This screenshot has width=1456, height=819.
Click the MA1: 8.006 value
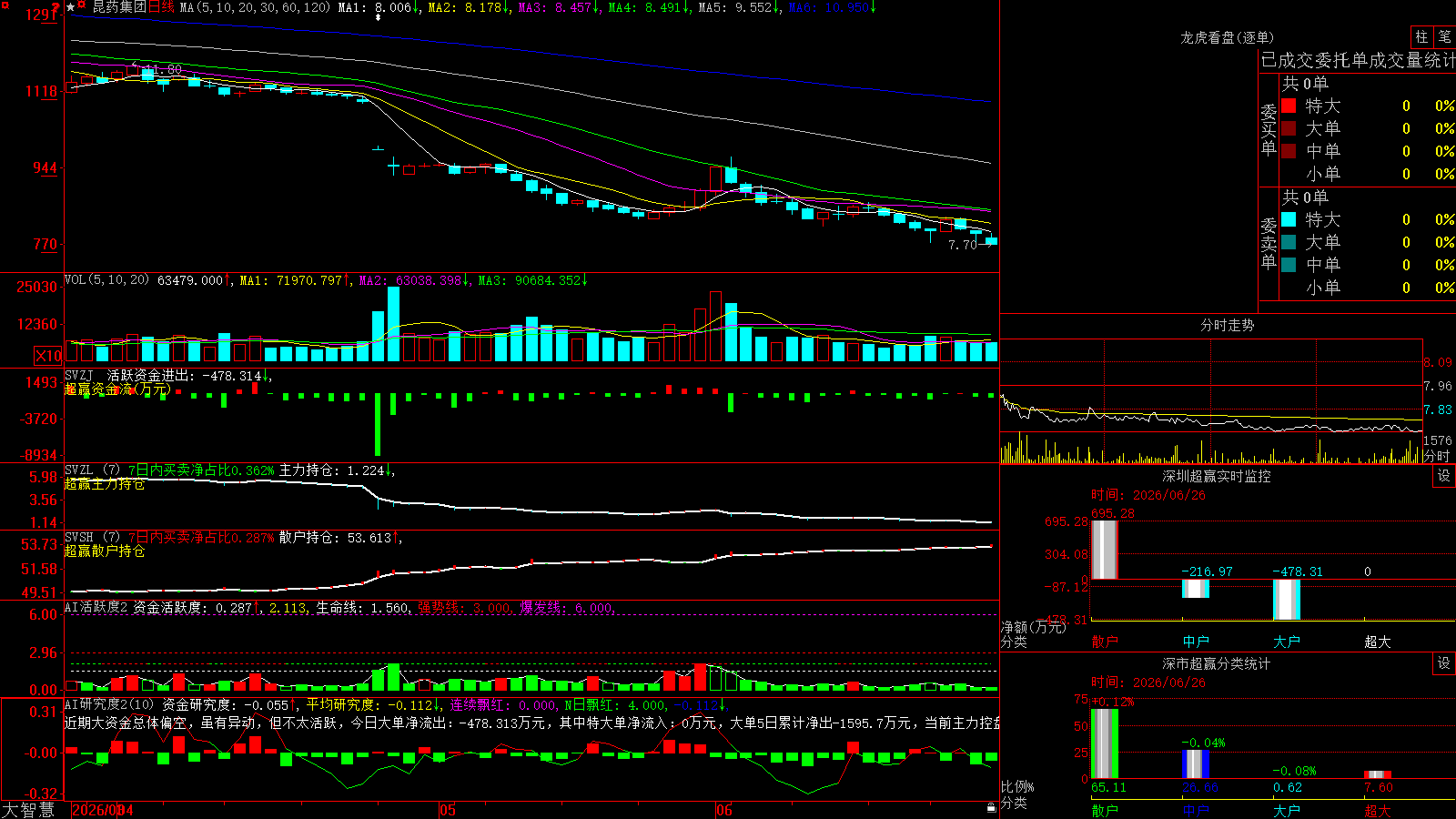[378, 7]
